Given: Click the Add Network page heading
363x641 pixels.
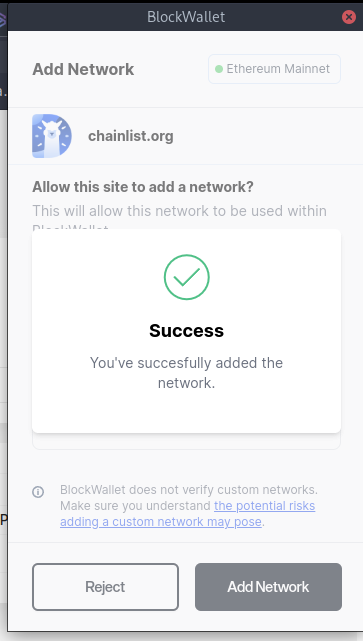Looking at the screenshot, I should (83, 69).
